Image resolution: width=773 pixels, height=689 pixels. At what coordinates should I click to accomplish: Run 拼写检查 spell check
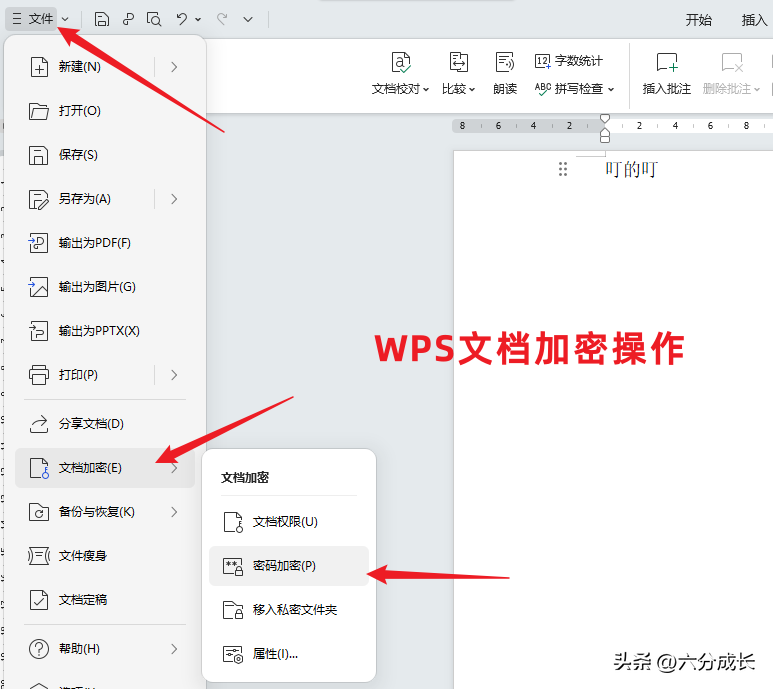pyautogui.click(x=569, y=89)
